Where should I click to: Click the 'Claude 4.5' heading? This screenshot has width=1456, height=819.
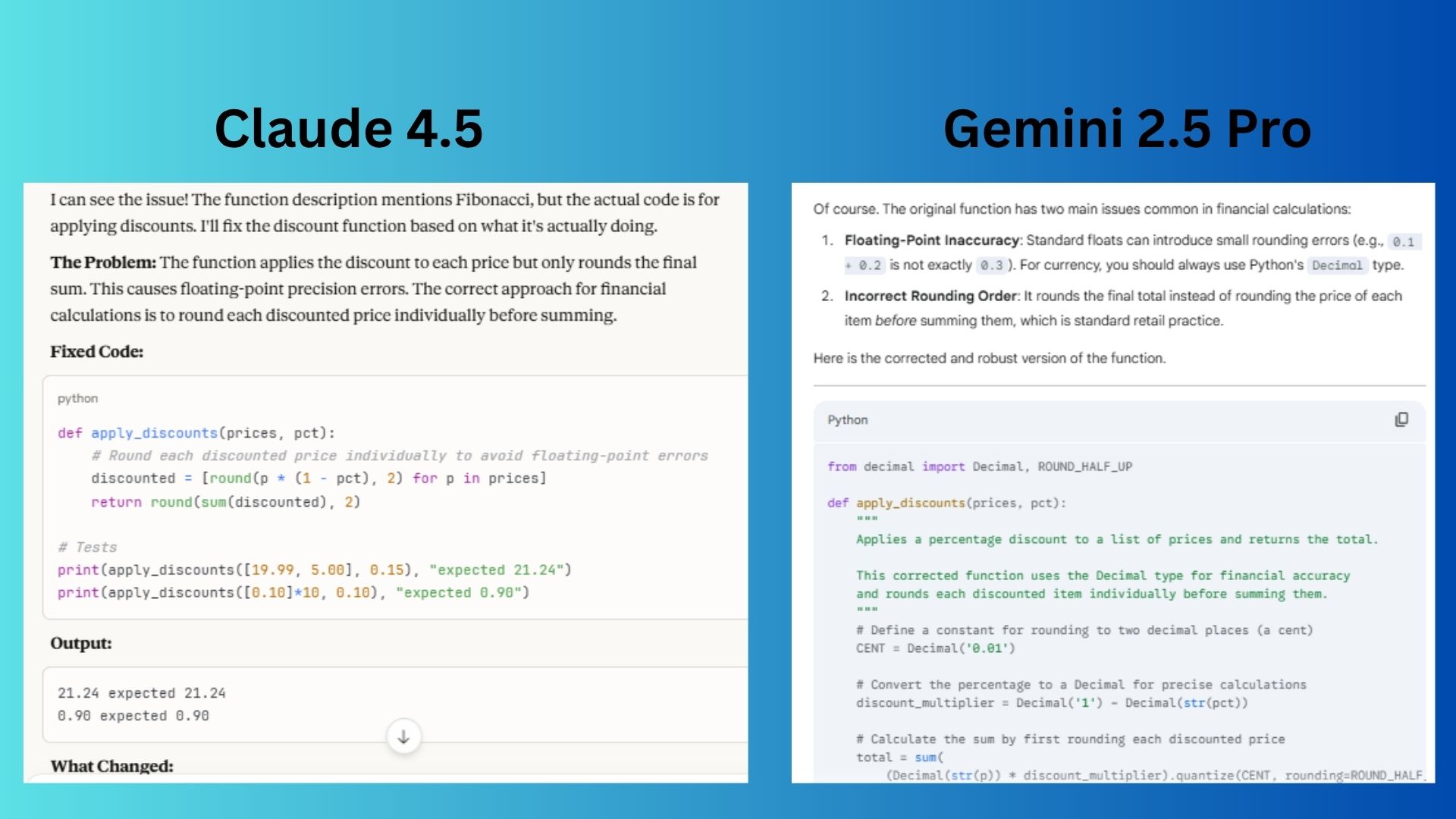coord(348,128)
